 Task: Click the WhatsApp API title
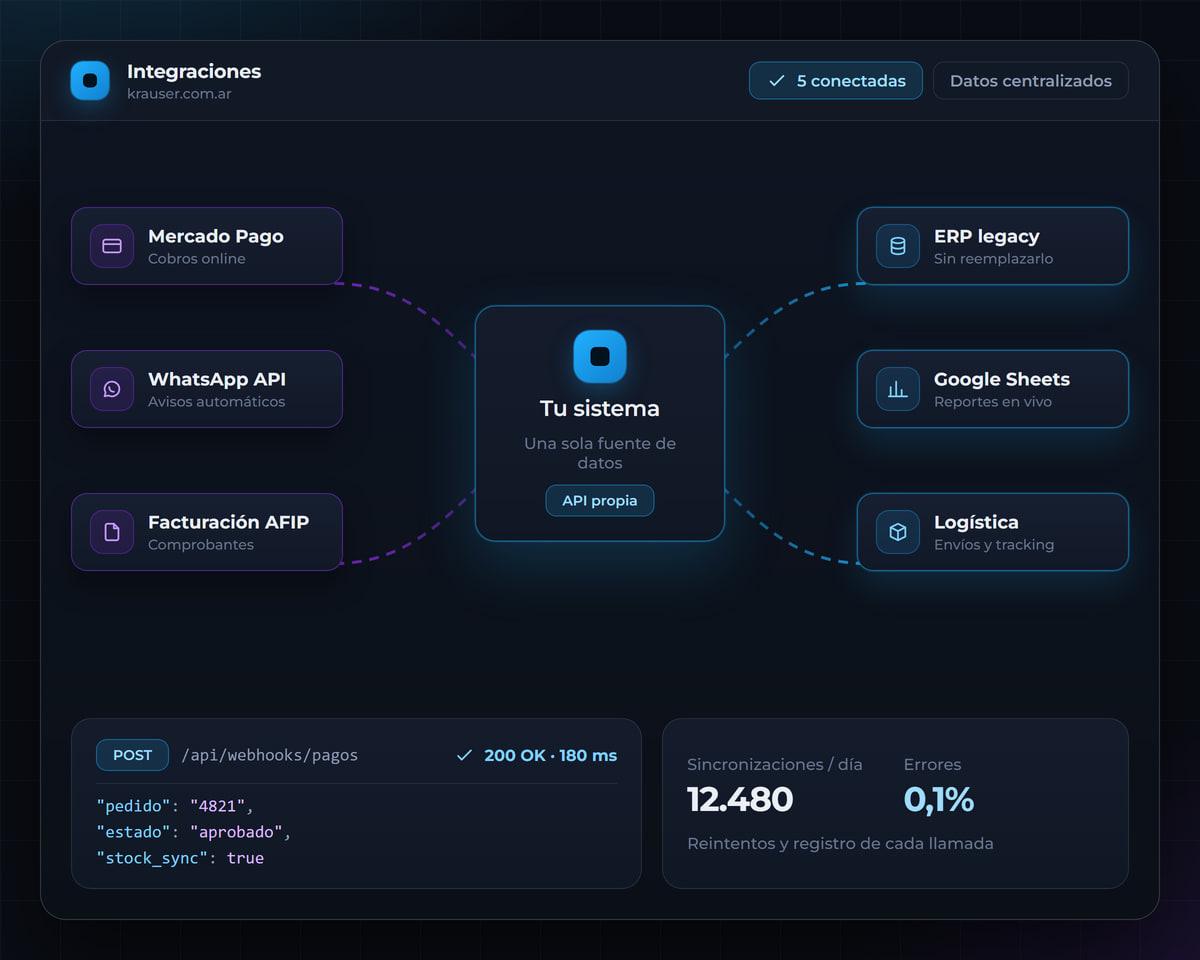tap(217, 379)
